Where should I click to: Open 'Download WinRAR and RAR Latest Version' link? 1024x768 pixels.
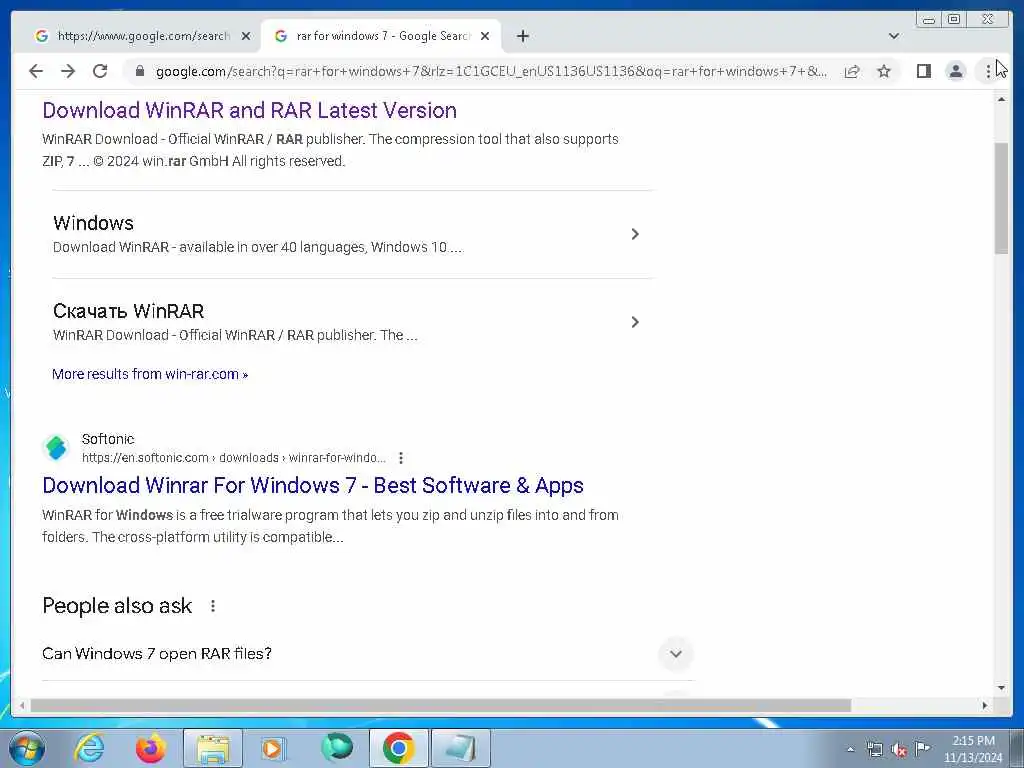[x=249, y=110]
